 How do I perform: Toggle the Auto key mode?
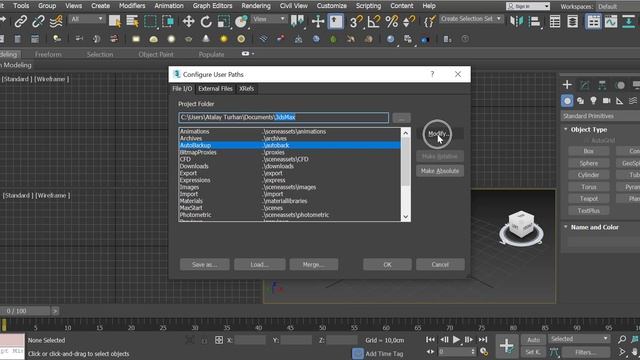[x=533, y=340]
